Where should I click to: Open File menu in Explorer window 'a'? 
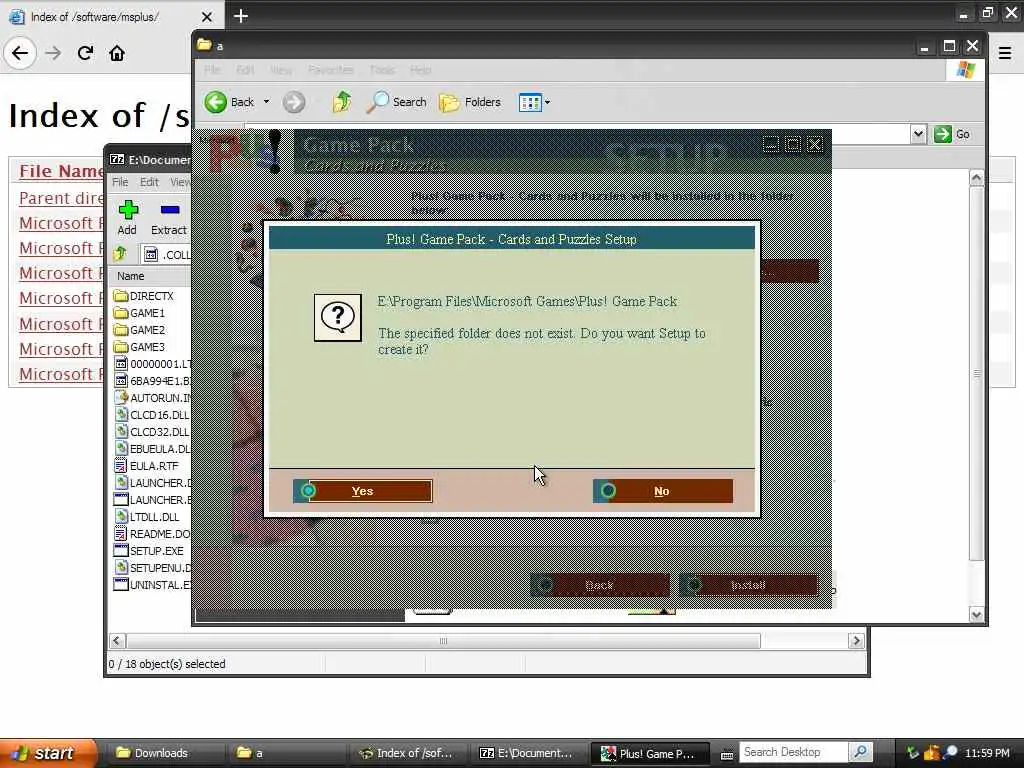point(212,69)
